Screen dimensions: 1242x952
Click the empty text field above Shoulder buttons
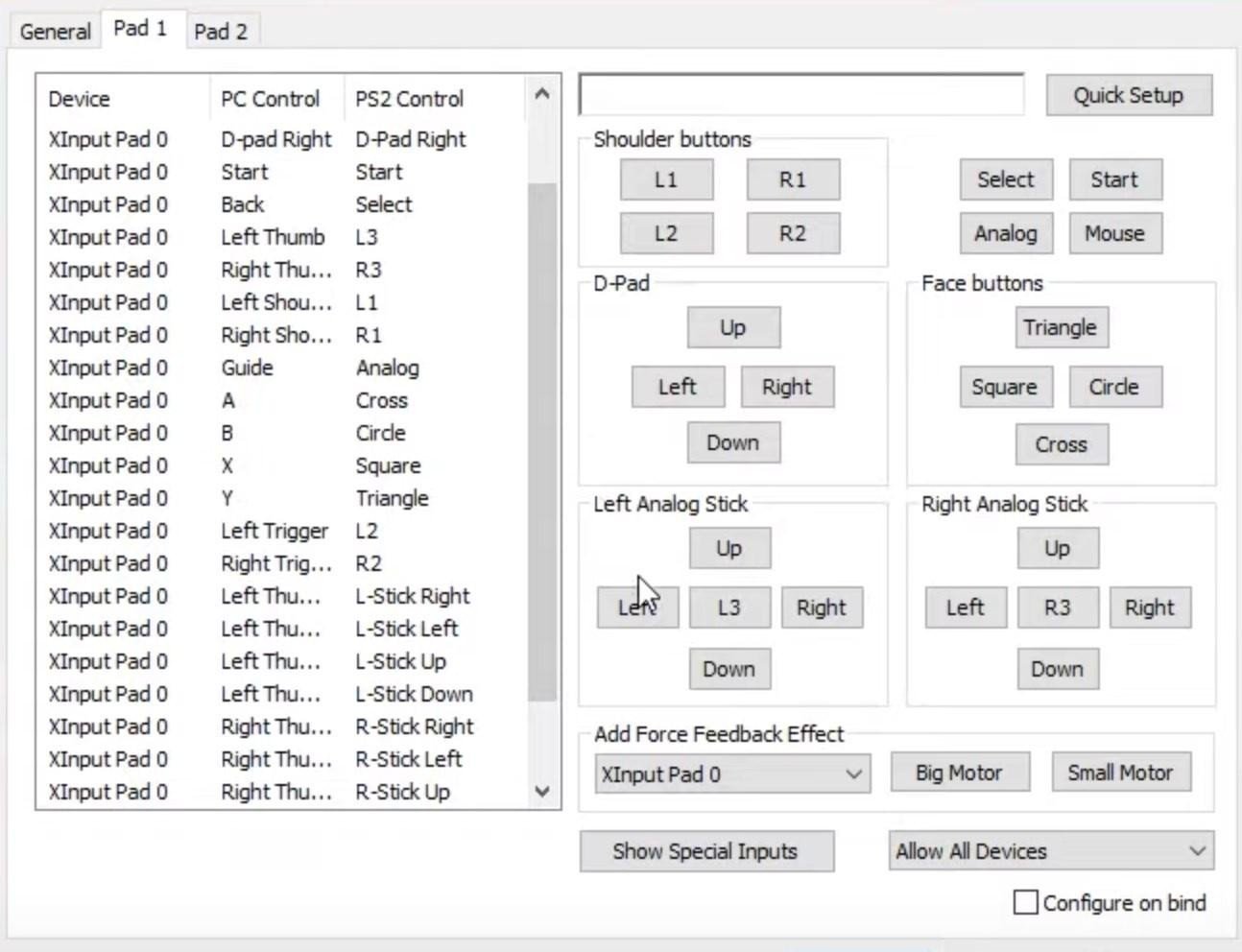point(801,95)
